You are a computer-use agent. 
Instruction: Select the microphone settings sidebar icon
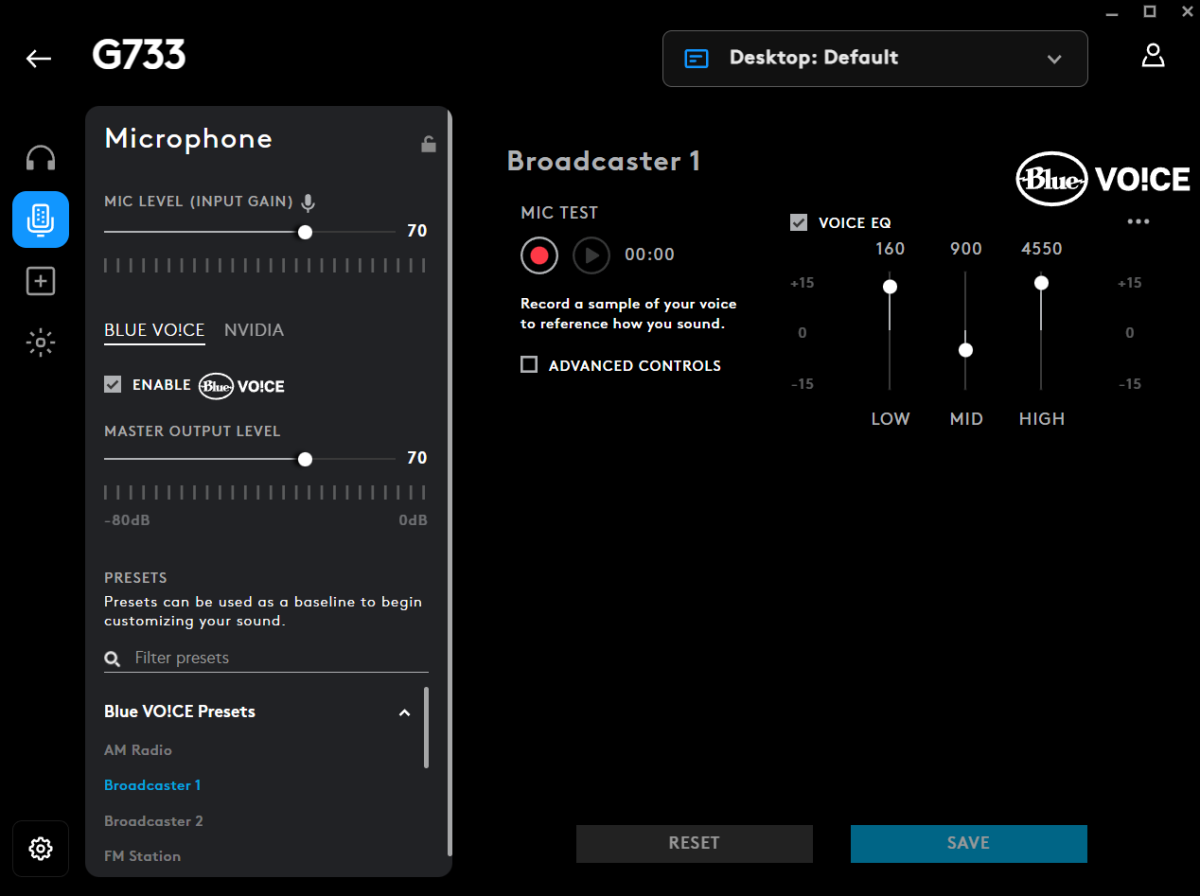pos(40,219)
